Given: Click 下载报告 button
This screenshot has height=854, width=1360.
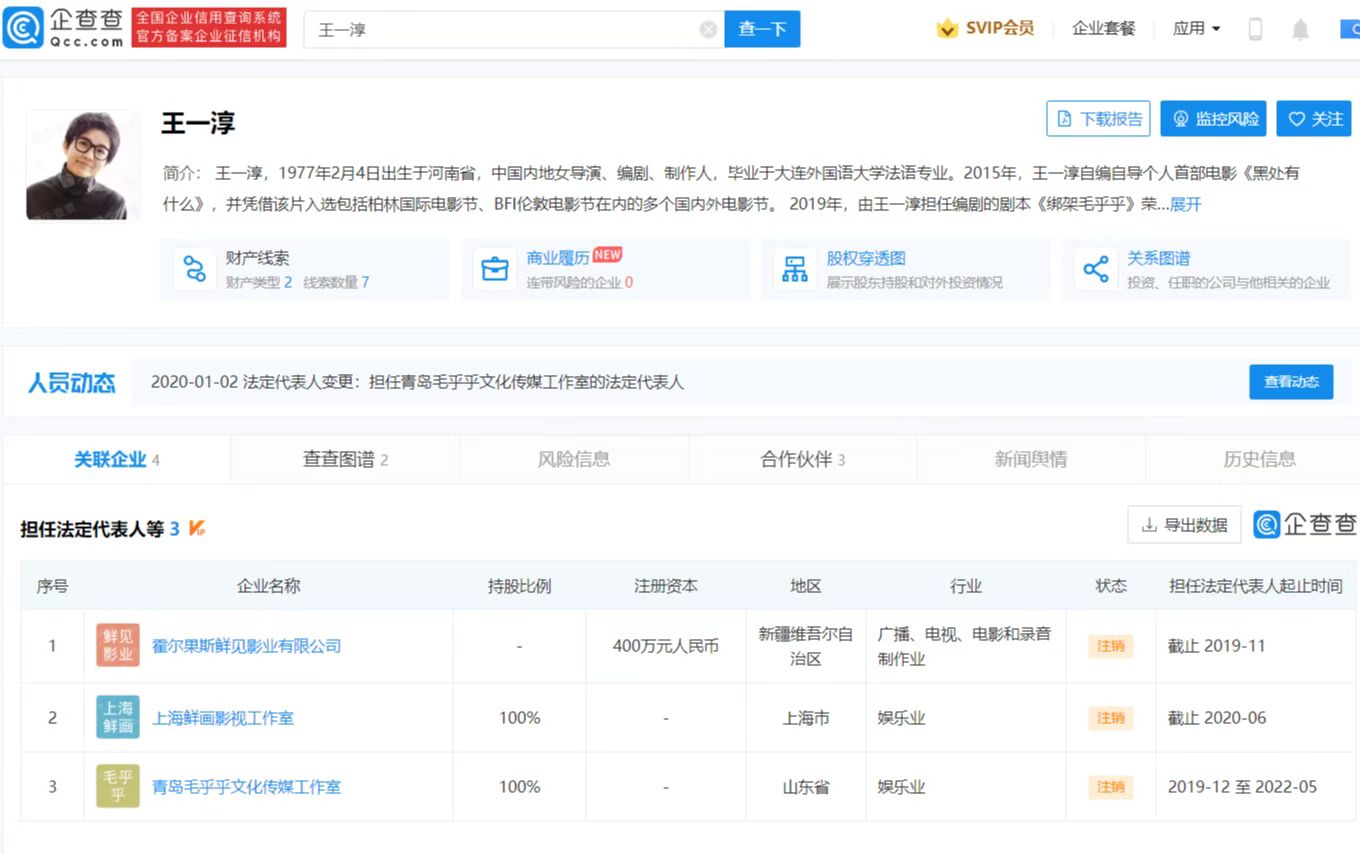Looking at the screenshot, I should coord(1098,119).
